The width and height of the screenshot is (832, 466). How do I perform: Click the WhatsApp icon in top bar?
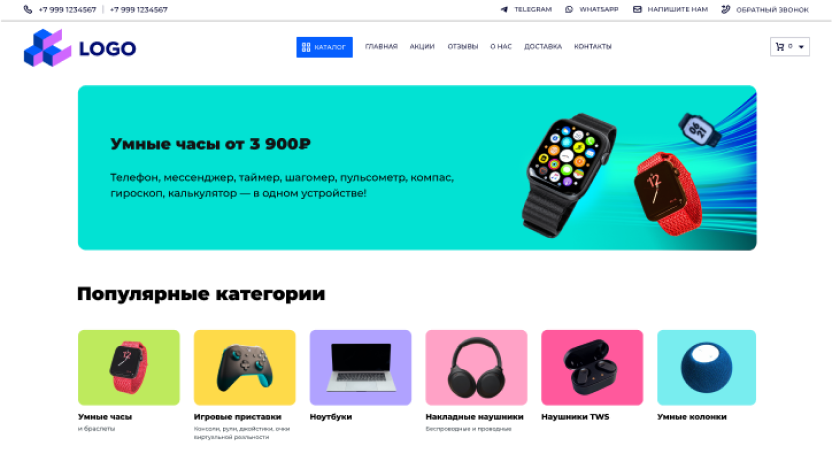point(569,10)
